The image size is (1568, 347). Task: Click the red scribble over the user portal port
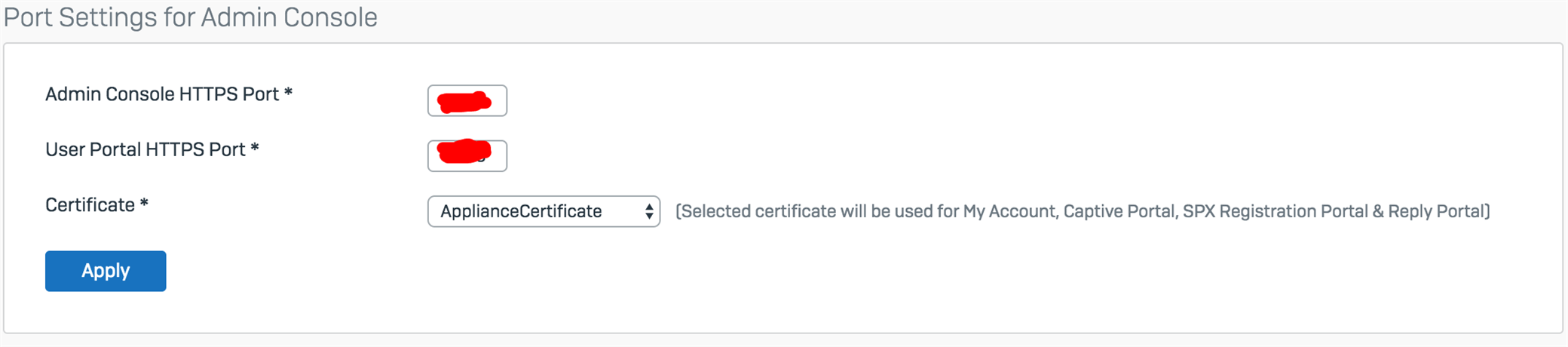point(463,152)
